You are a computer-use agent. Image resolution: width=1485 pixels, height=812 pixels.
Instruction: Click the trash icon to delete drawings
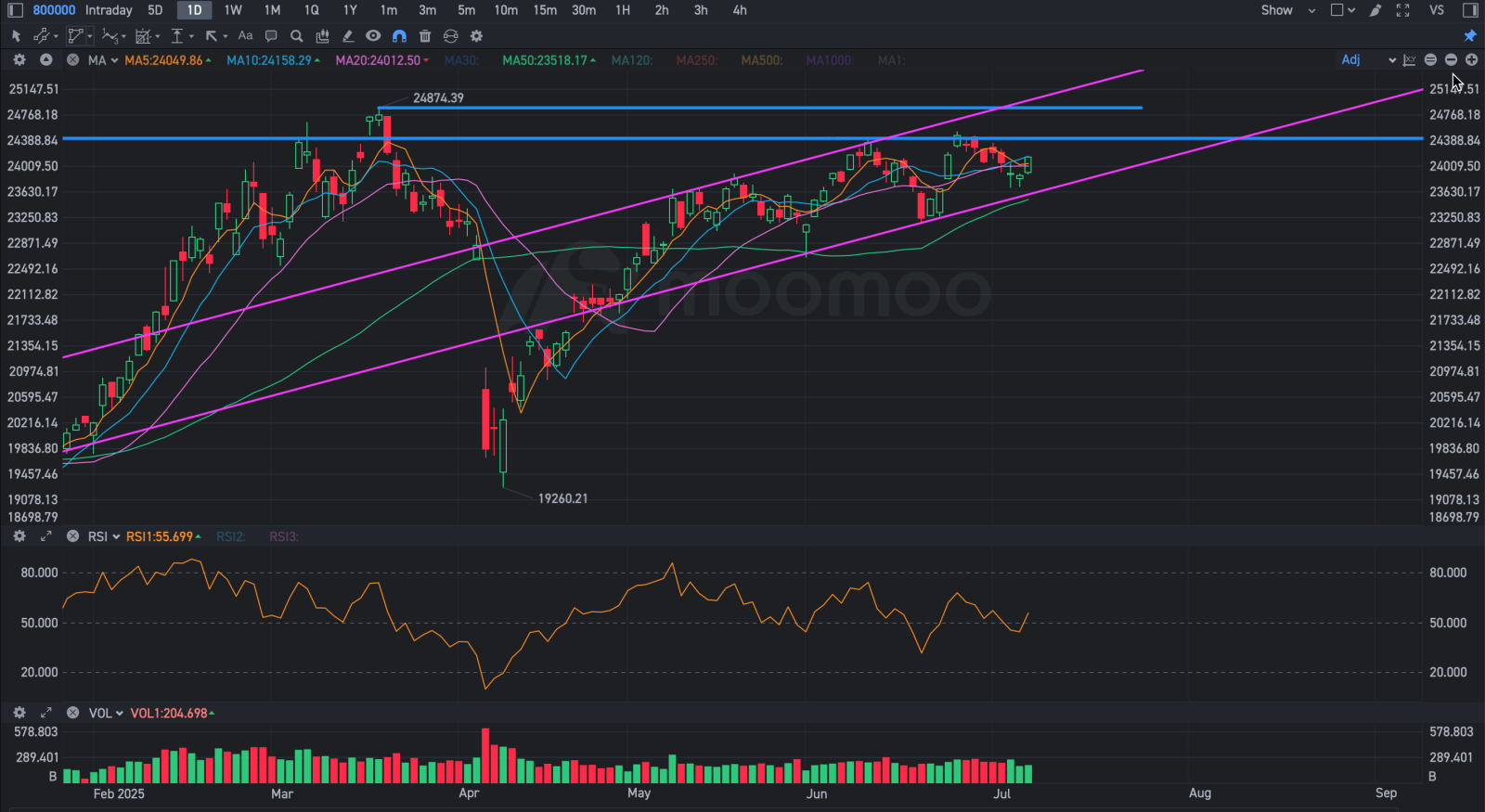(x=425, y=36)
